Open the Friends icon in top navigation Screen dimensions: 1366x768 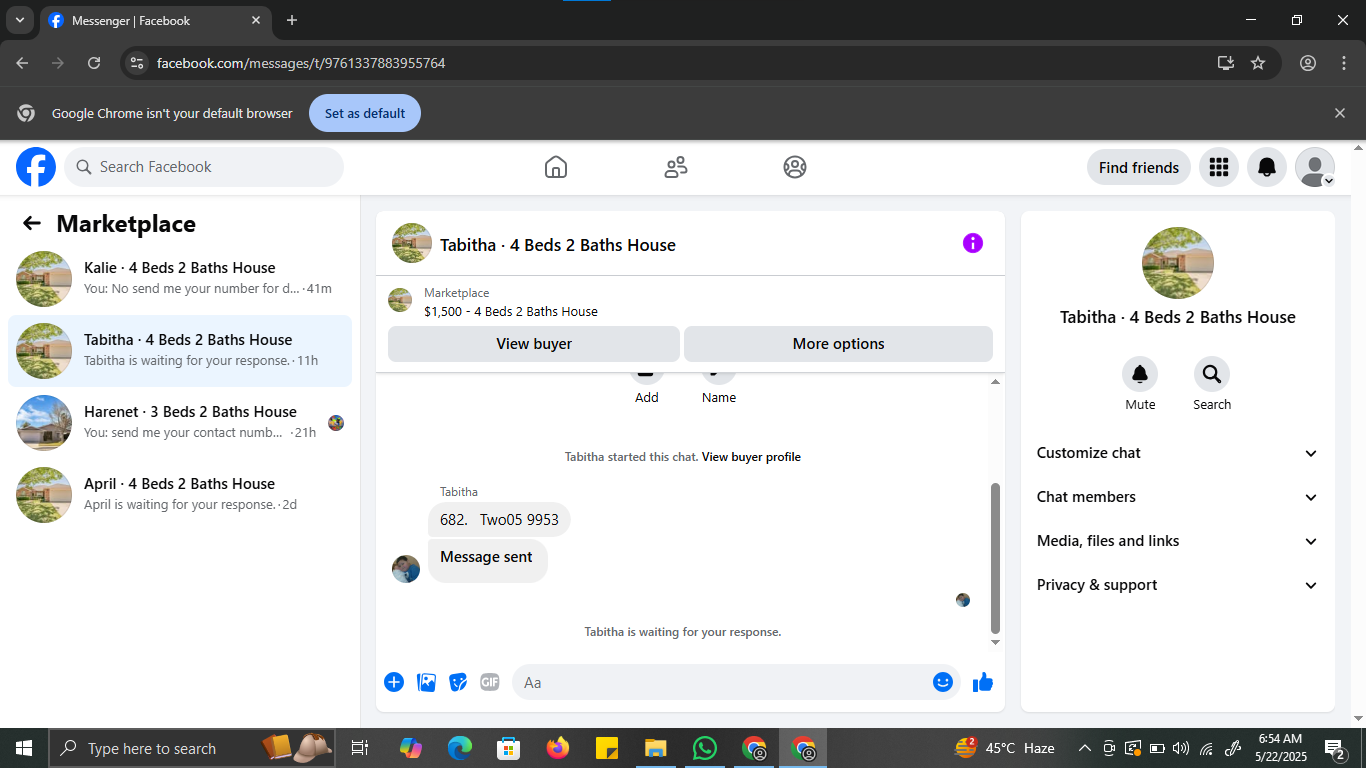point(676,167)
